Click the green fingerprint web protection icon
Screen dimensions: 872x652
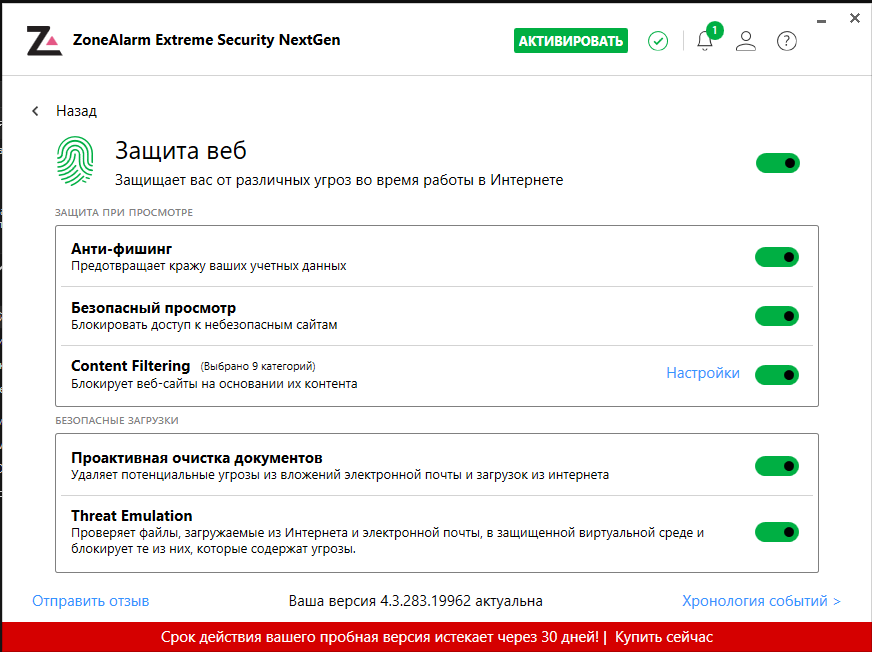point(75,161)
